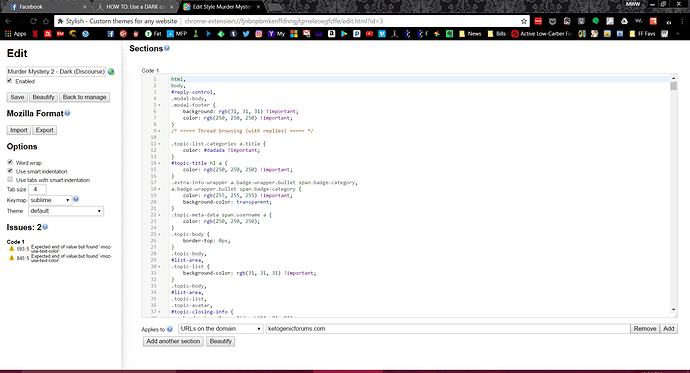
Task: Switch to the HOW TO: Use a DARK tab
Action: (136, 7)
